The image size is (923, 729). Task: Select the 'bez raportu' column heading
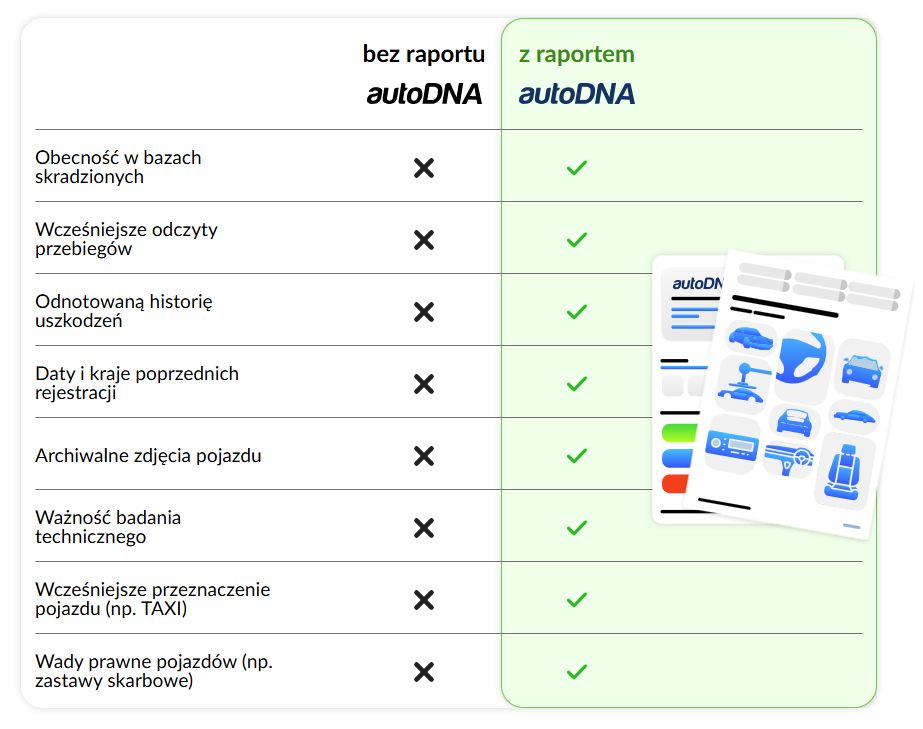[424, 54]
